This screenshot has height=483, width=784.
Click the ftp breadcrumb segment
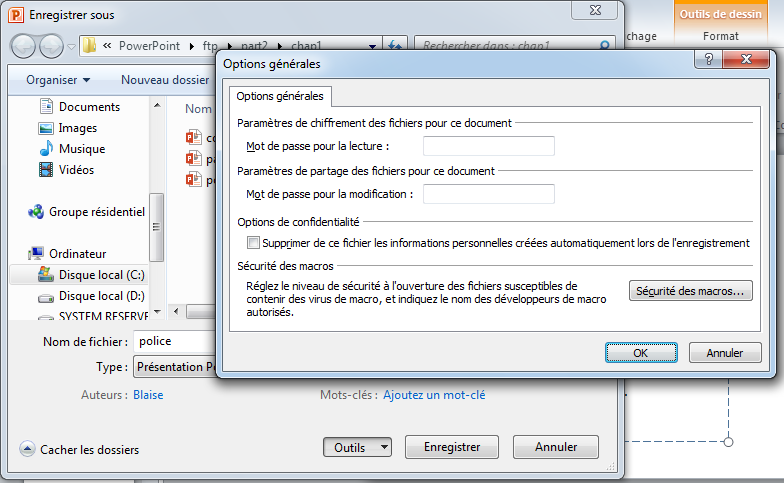pyautogui.click(x=210, y=46)
